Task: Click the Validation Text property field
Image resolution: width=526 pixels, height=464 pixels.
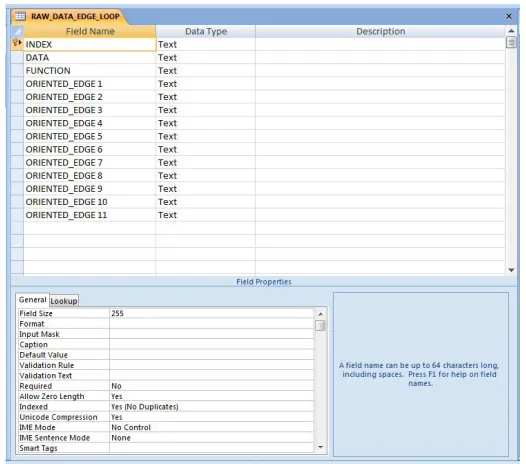Action: [x=212, y=376]
